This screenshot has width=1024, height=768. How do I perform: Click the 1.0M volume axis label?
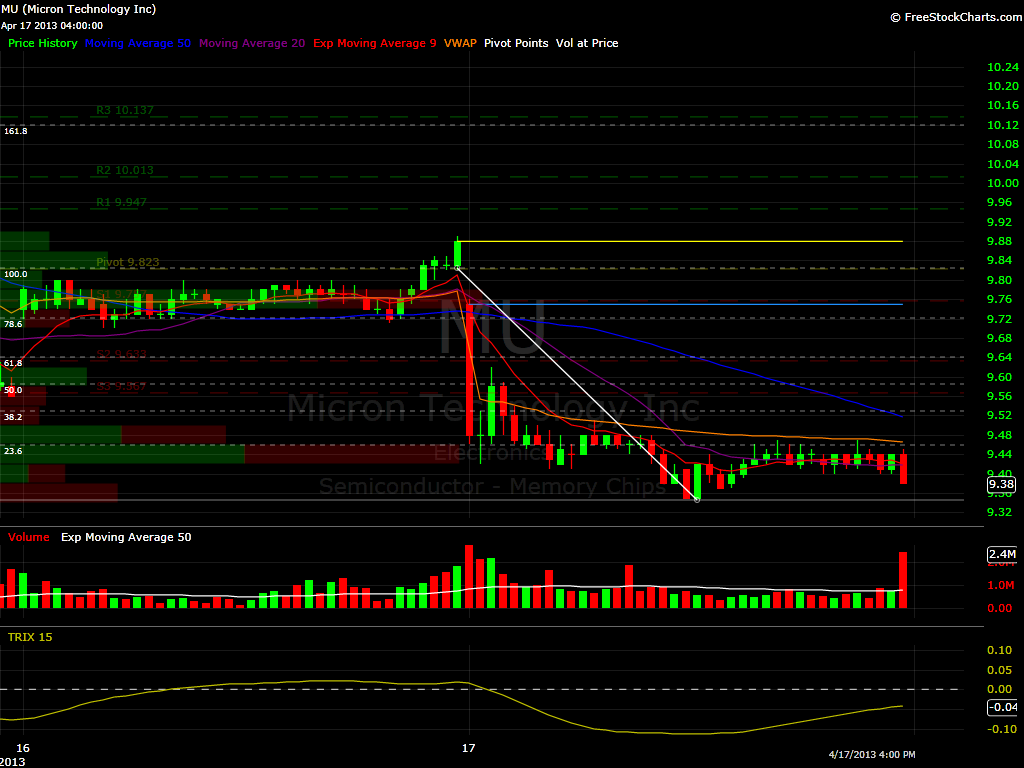click(1000, 585)
